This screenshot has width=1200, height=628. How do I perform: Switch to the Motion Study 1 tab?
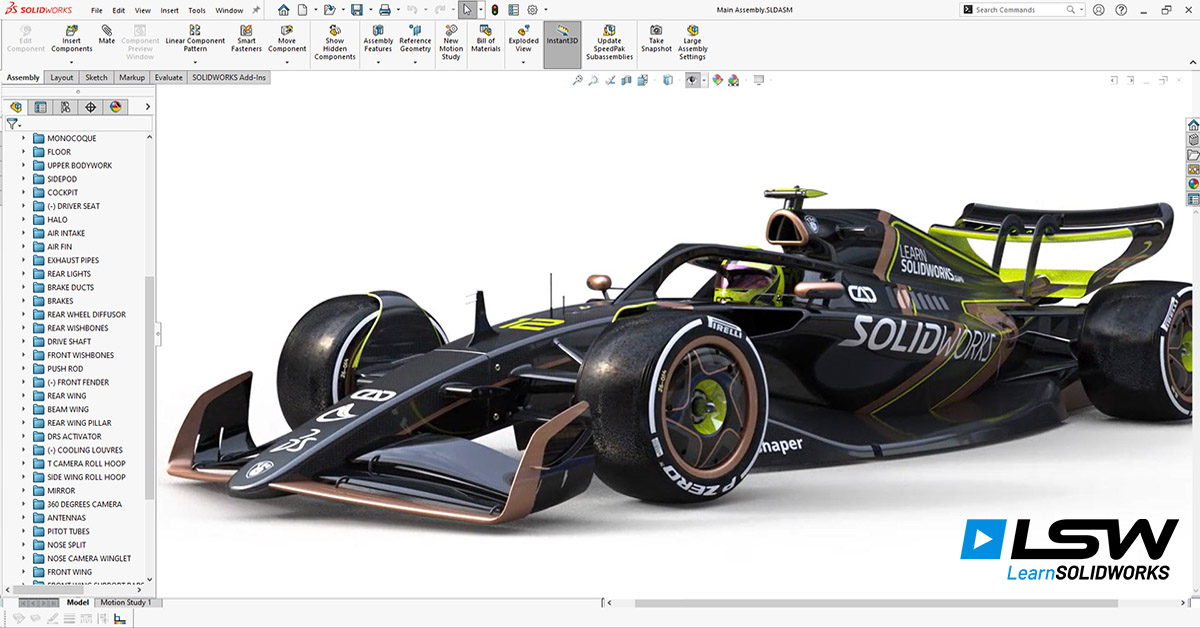pos(126,602)
